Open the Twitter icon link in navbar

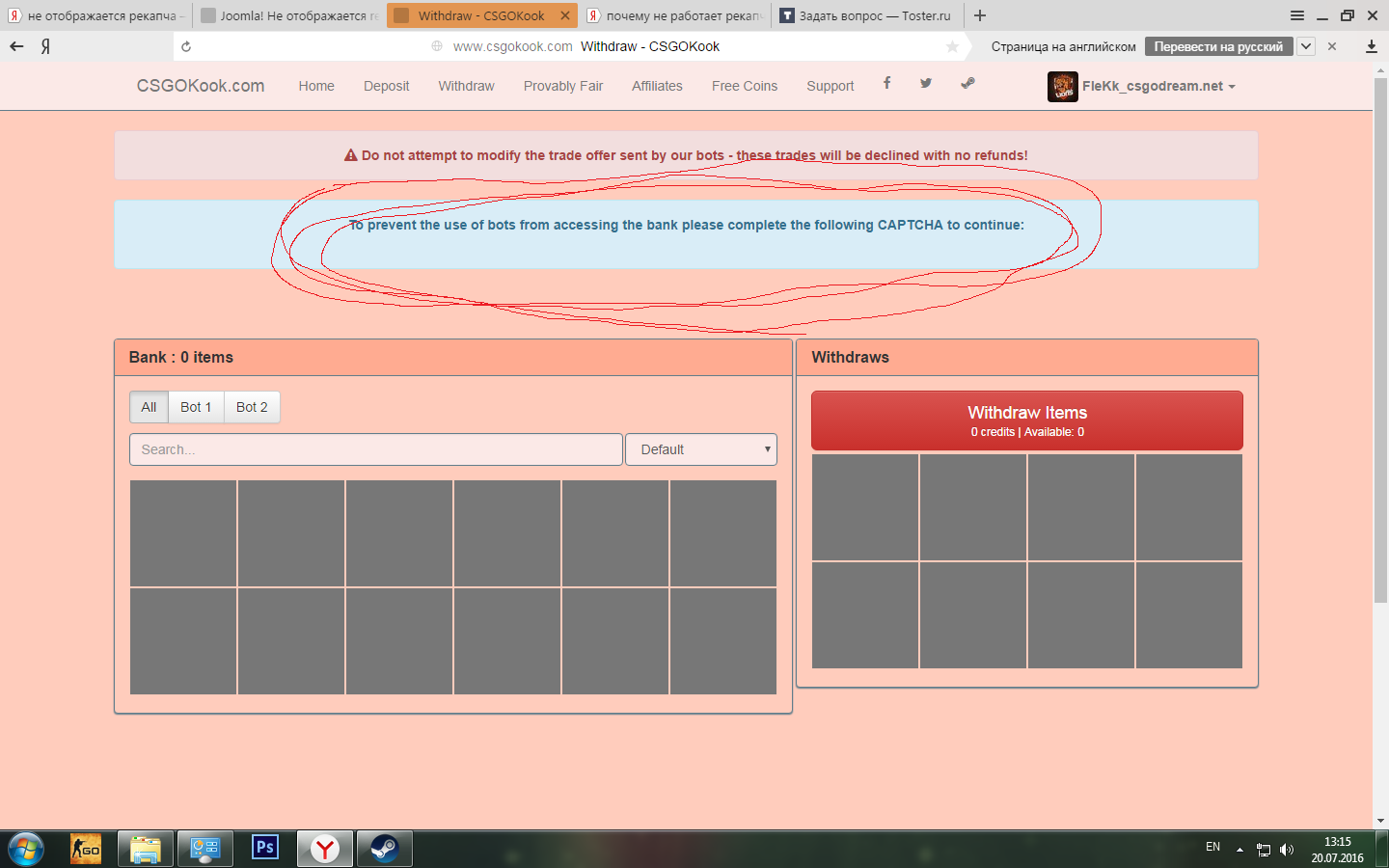(926, 84)
